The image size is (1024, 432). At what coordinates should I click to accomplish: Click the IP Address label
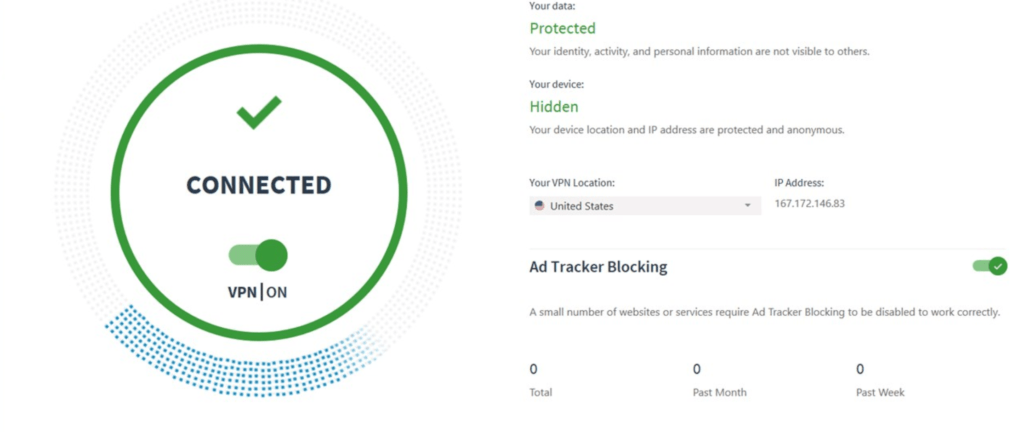click(799, 183)
